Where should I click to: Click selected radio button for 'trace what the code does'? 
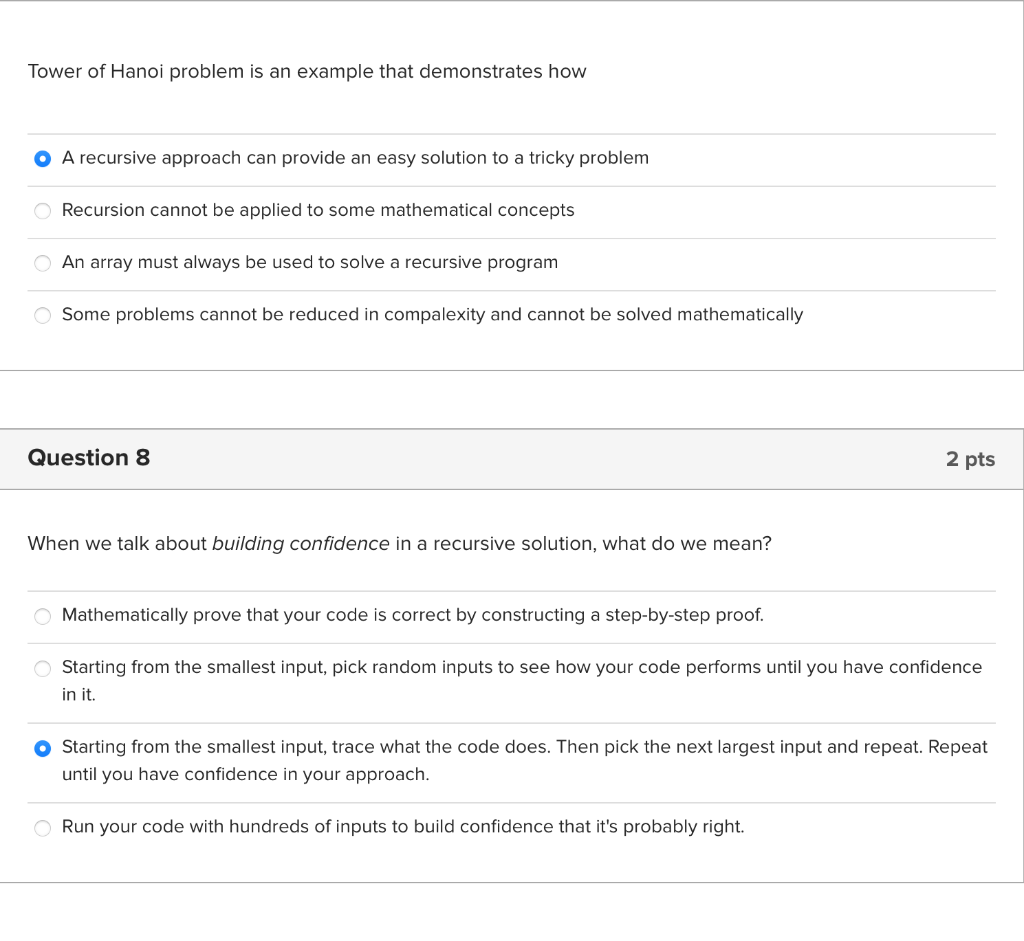[x=42, y=748]
